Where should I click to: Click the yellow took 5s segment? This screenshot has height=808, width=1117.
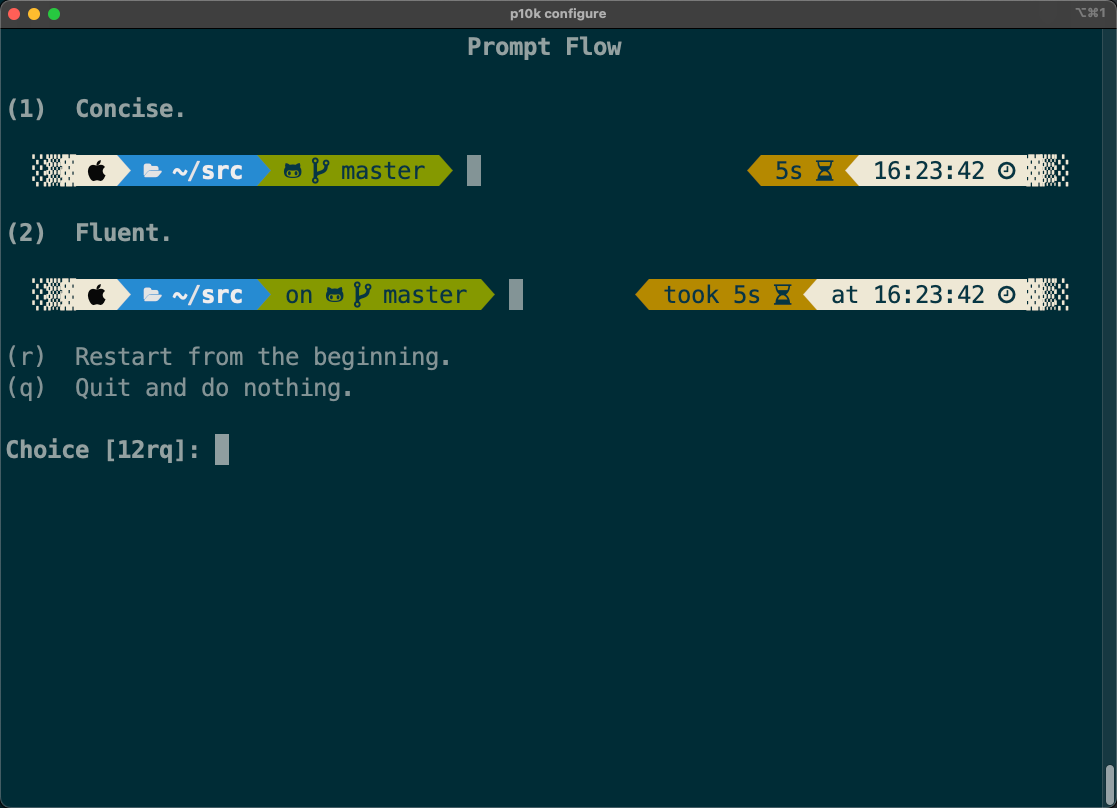point(711,295)
